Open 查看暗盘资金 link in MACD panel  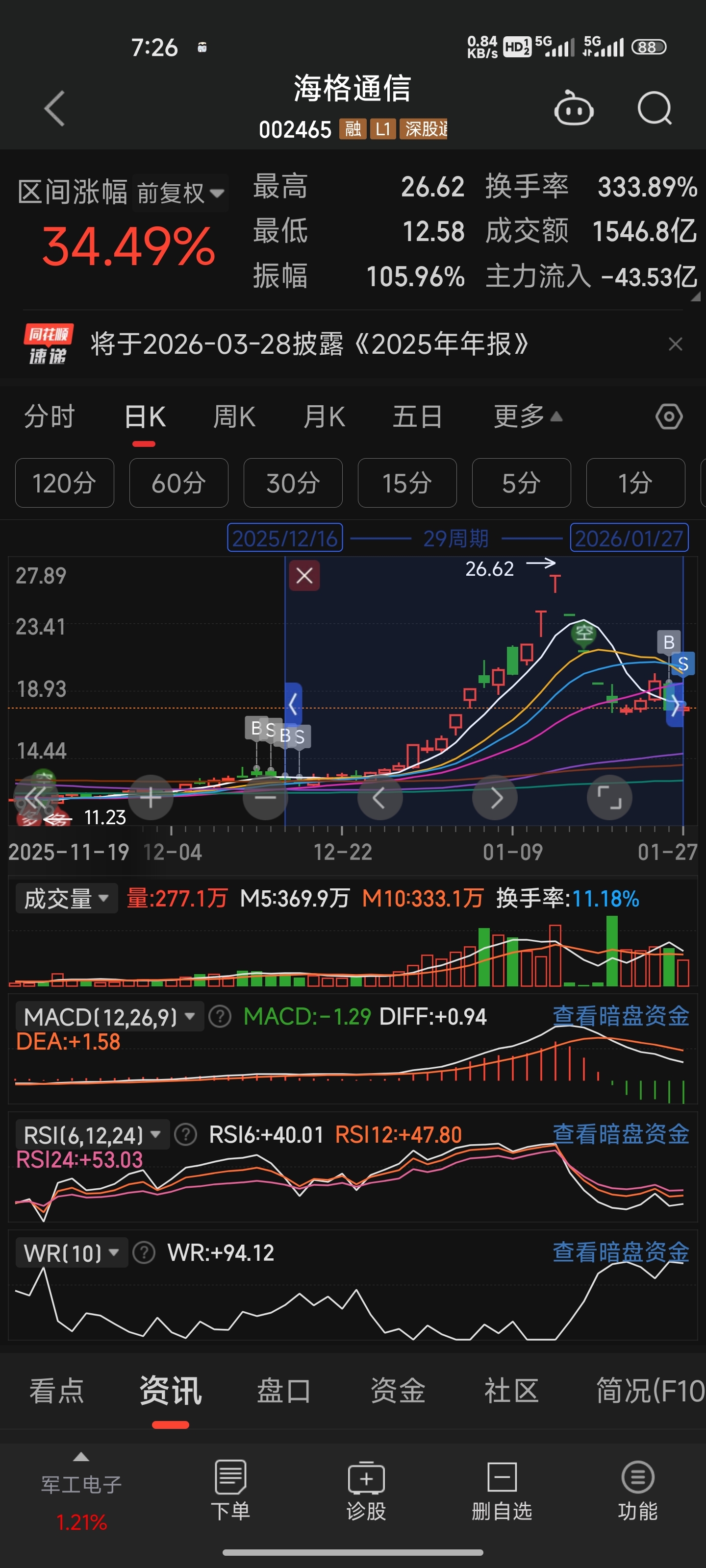pyautogui.click(x=621, y=1015)
